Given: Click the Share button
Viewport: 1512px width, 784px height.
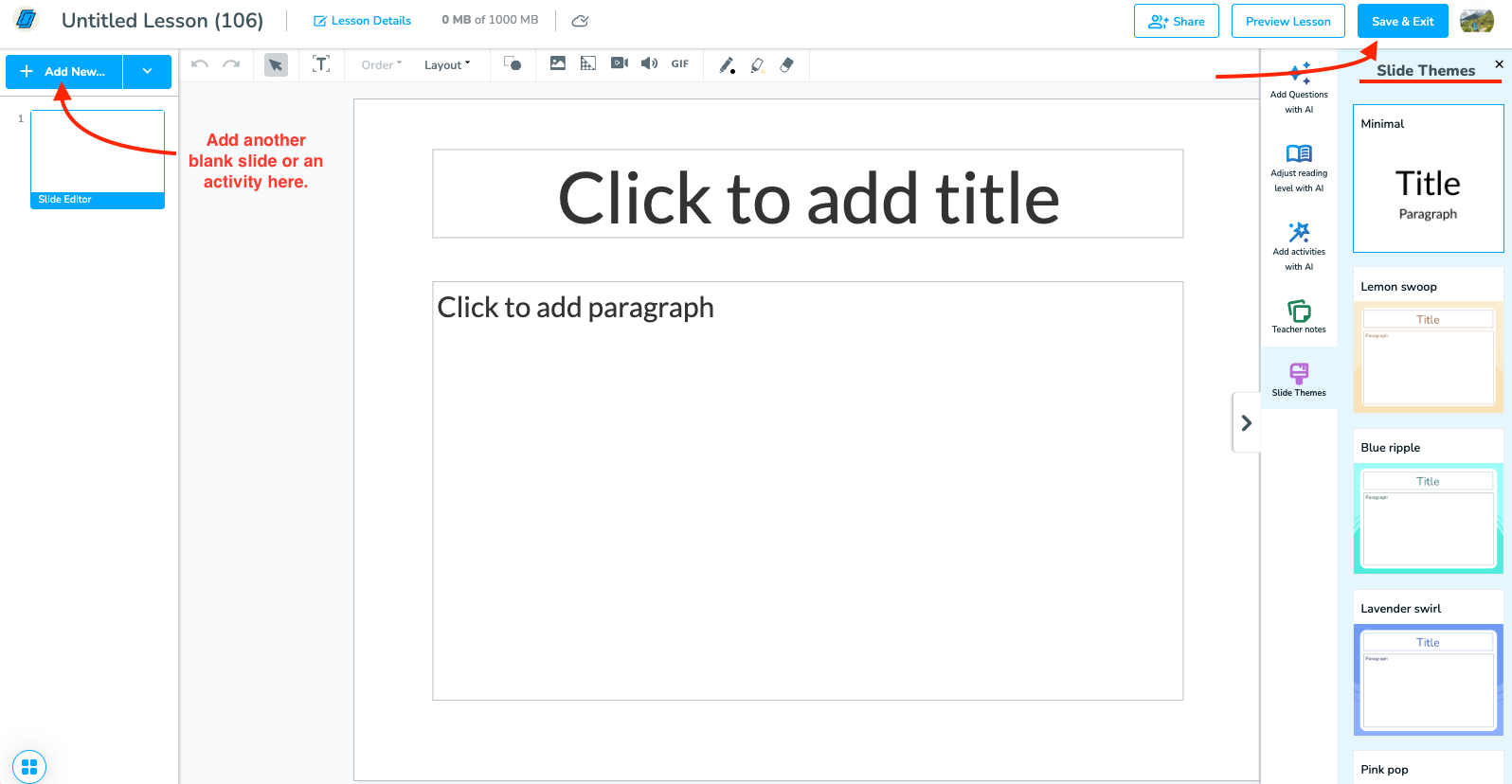Looking at the screenshot, I should (1176, 21).
